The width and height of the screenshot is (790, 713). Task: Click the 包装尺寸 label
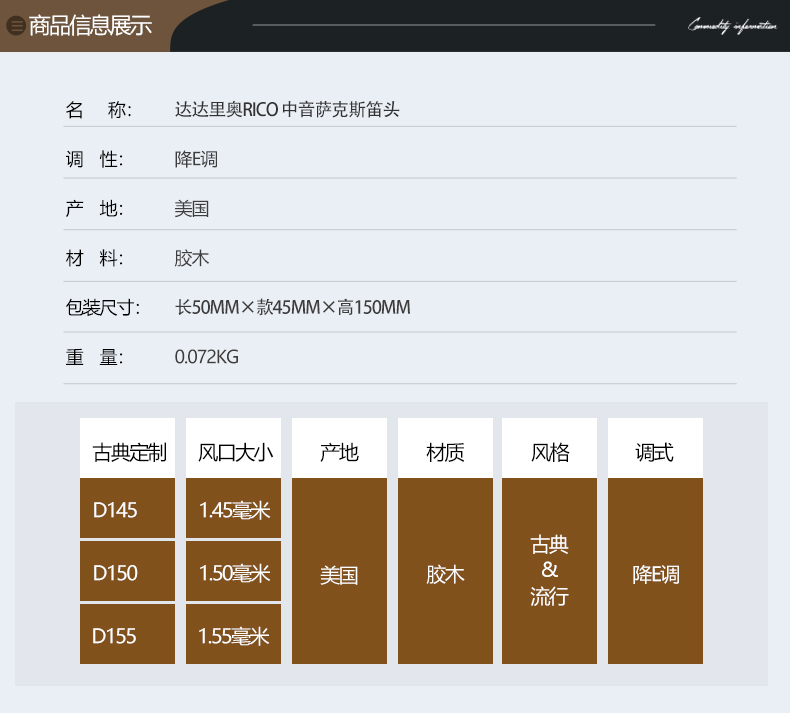point(102,307)
